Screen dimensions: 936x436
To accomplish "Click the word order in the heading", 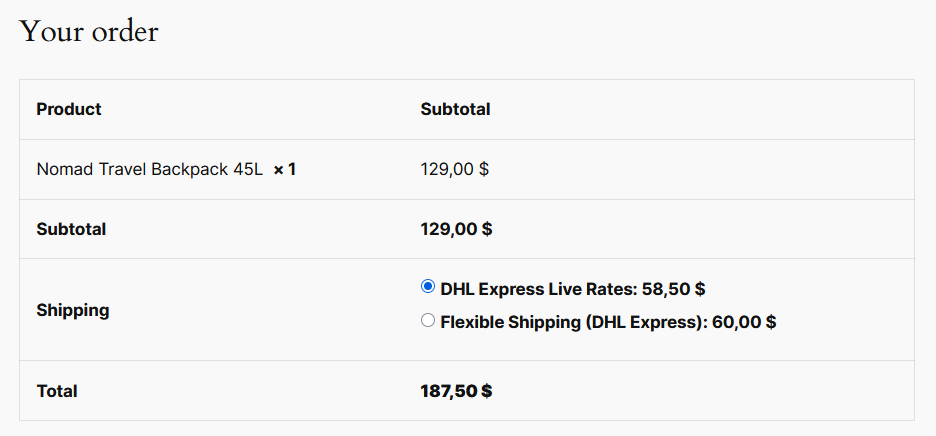I will 125,31.
